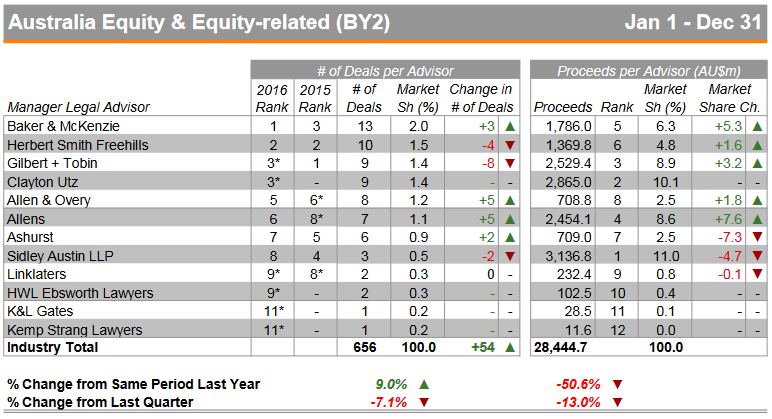Viewport: 772px width, 419px height.
Task: Click the Gilbert + Tobin advisor name
Action: (x=52, y=163)
